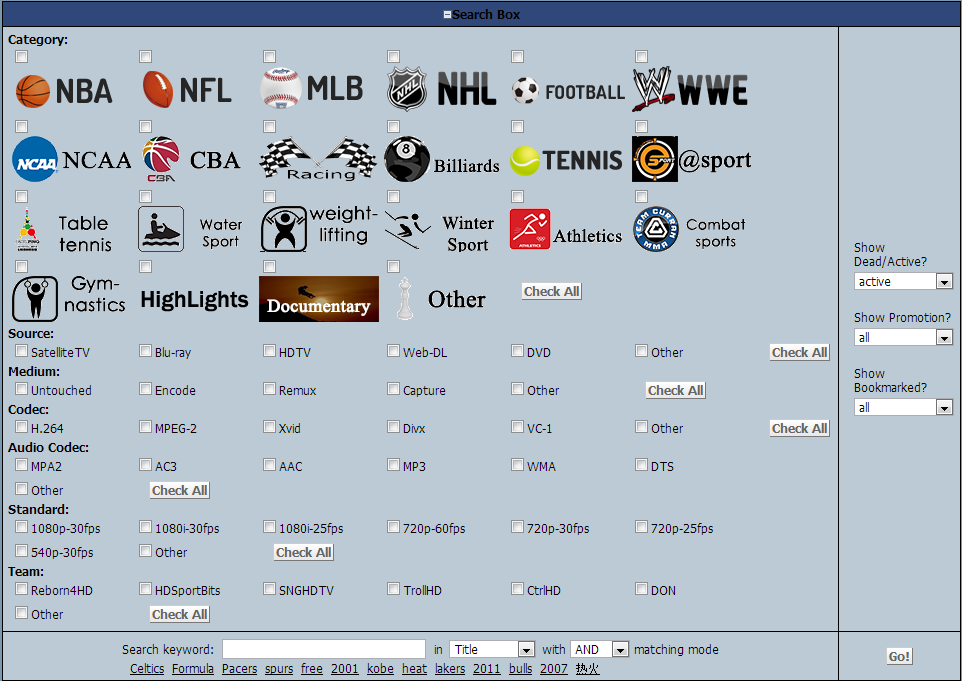Check the H.264 codec option
The height and width of the screenshot is (681, 962).
click(x=21, y=427)
